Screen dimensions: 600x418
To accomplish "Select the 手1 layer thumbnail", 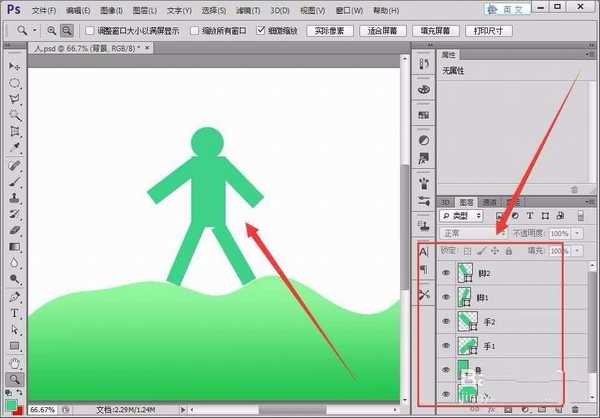I will (x=465, y=346).
